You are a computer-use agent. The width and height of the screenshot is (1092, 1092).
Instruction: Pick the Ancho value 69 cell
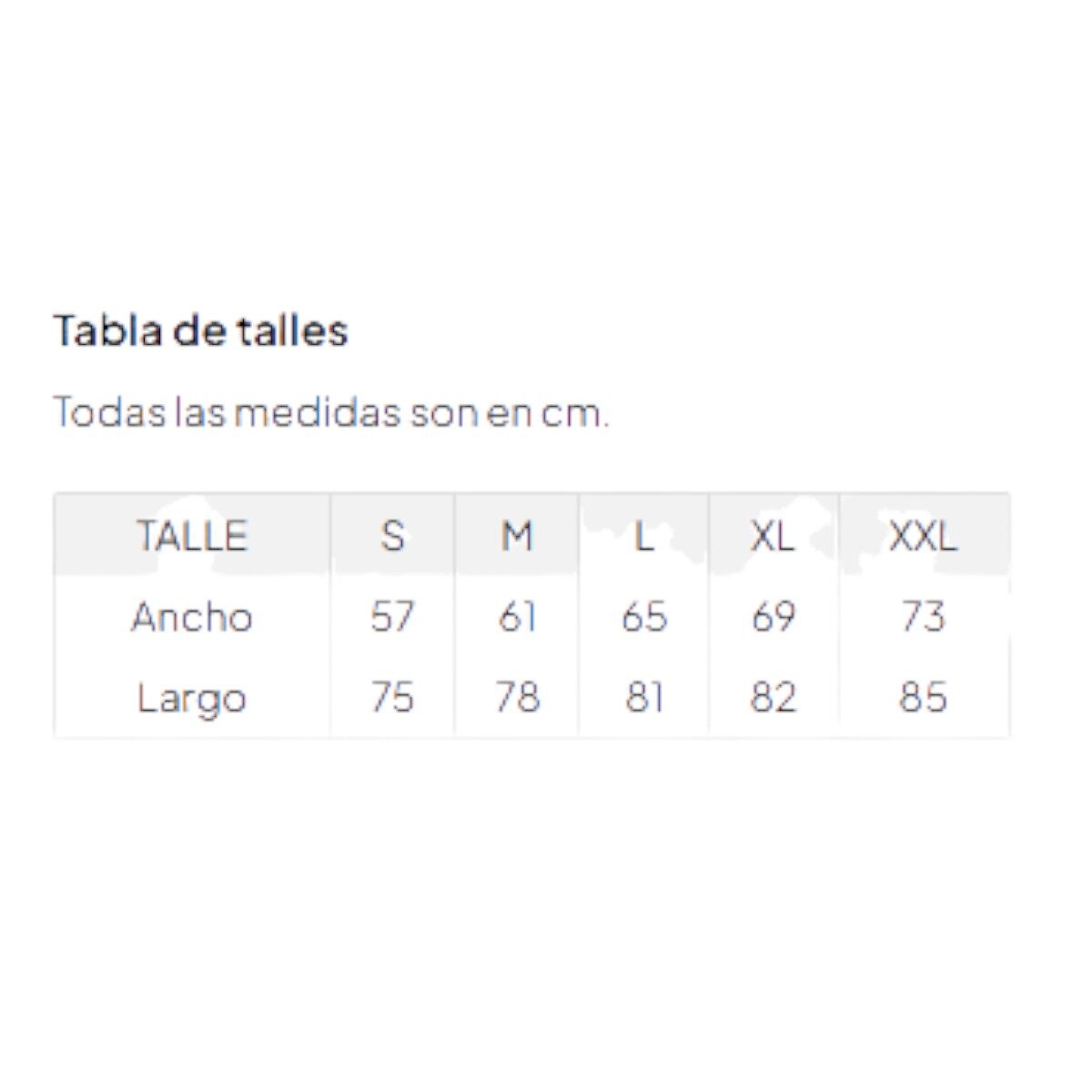(773, 617)
